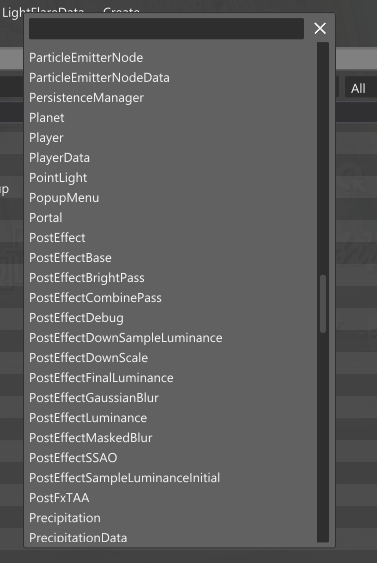Select PostEffectSSAO entry
This screenshot has height=563, width=377.
pyautogui.click(x=73, y=458)
